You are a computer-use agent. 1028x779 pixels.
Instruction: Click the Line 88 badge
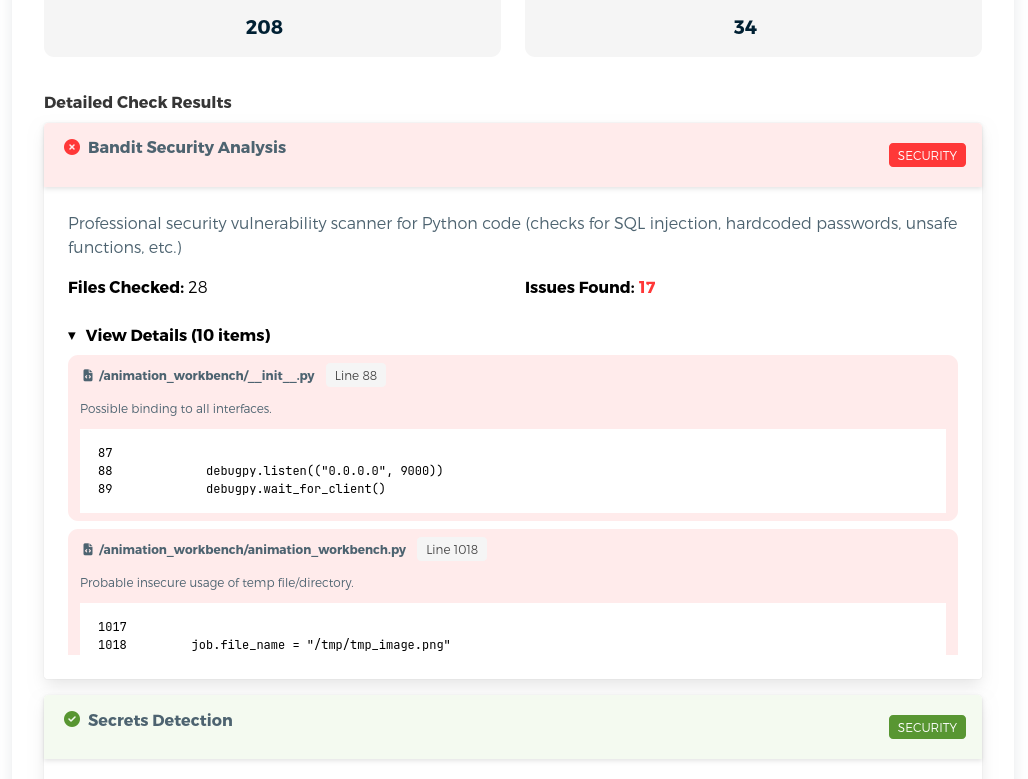(x=356, y=376)
